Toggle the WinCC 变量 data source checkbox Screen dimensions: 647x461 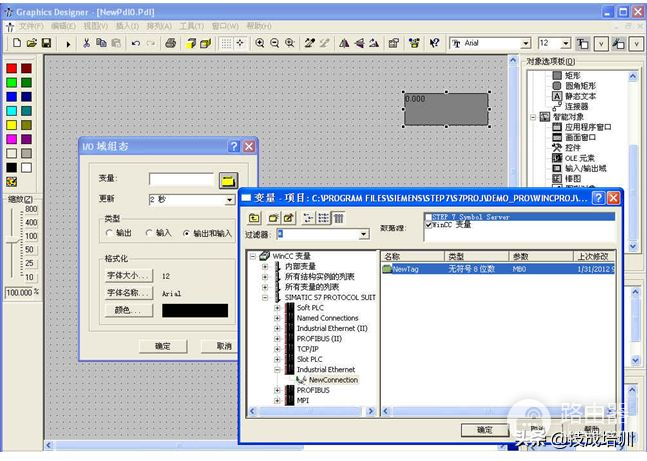coord(428,225)
